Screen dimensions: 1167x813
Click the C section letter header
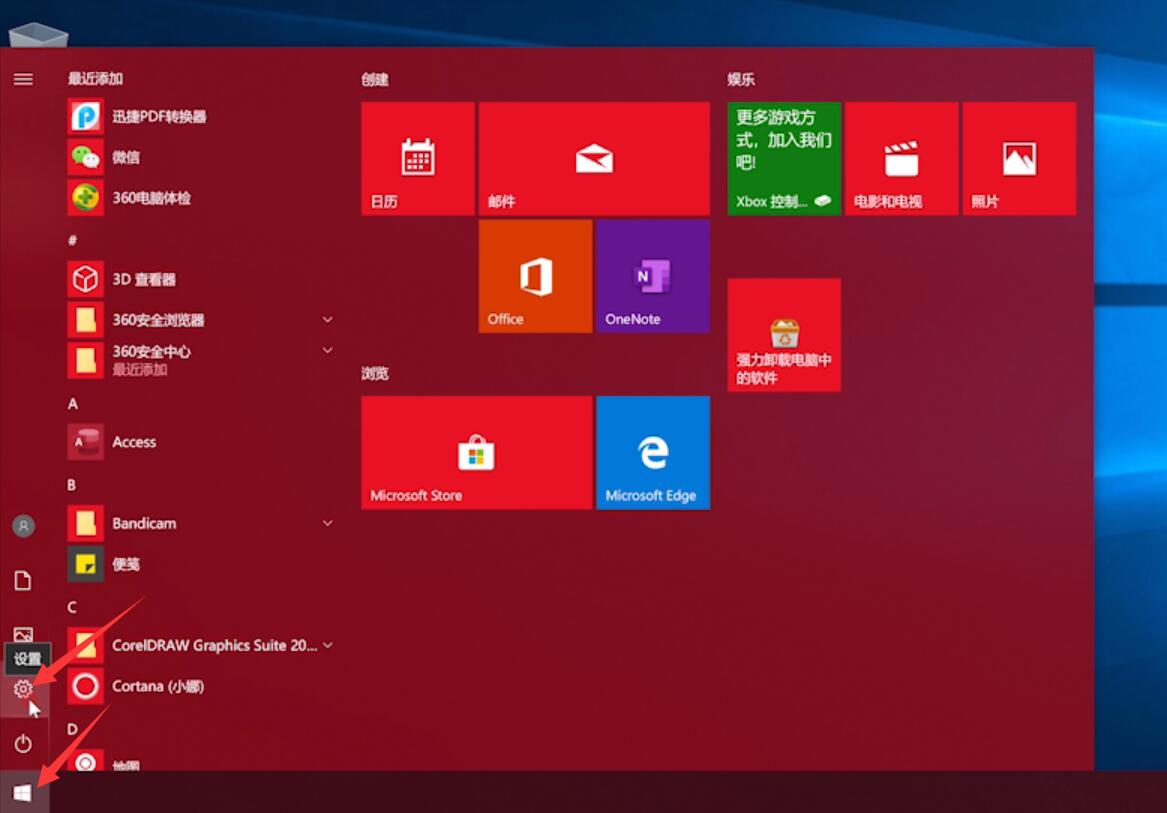[x=71, y=607]
